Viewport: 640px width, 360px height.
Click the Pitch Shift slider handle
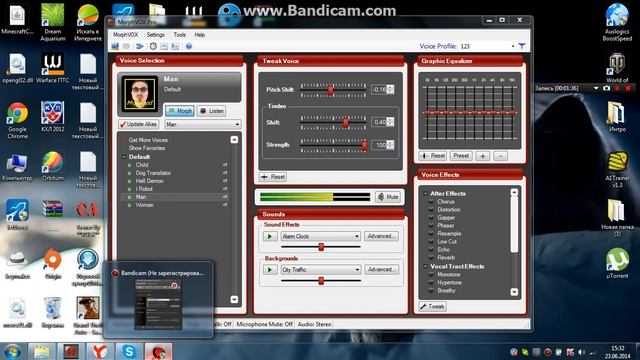331,89
